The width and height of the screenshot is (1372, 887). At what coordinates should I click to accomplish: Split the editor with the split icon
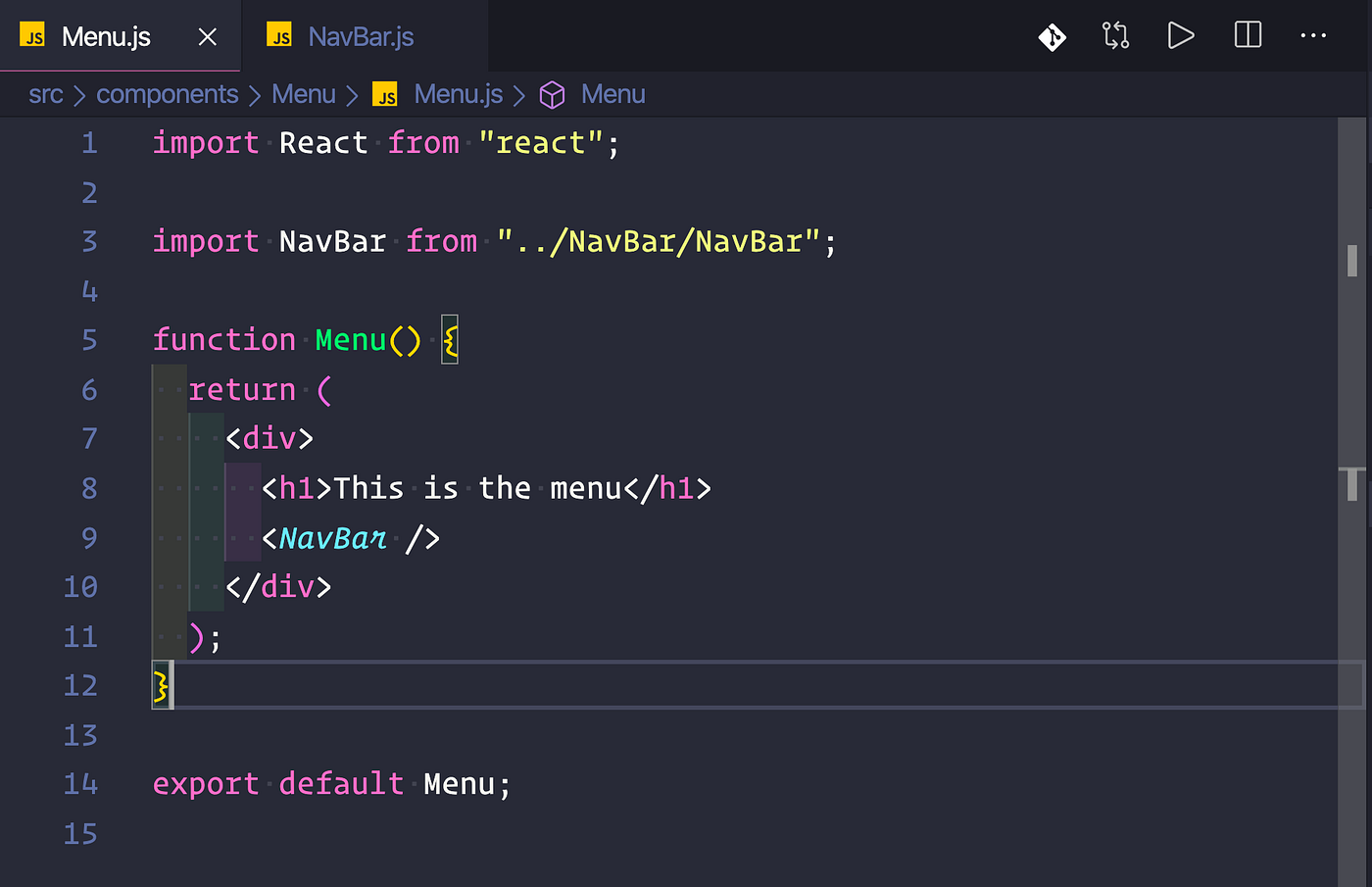(x=1247, y=35)
